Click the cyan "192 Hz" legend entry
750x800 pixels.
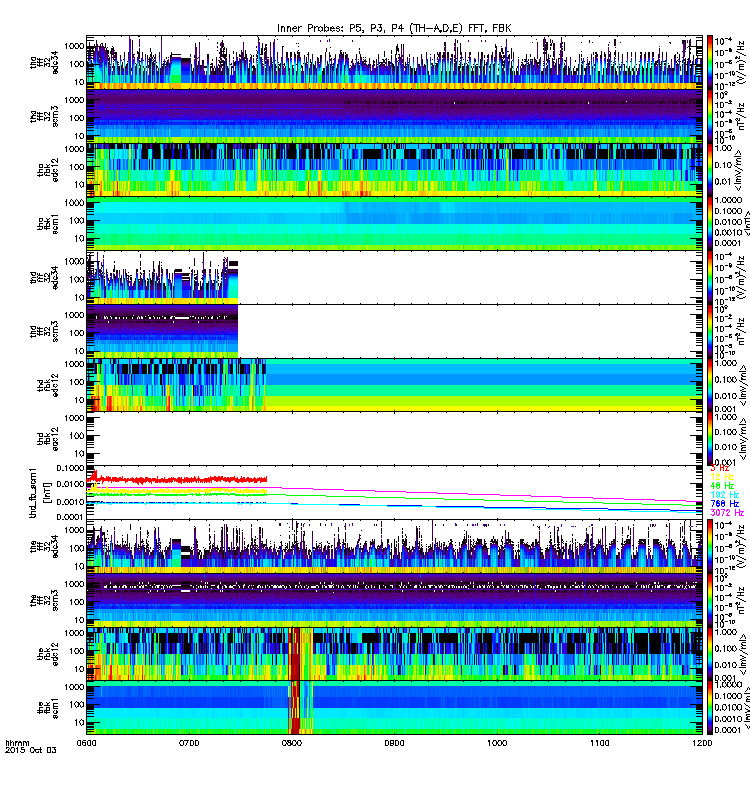[724, 494]
